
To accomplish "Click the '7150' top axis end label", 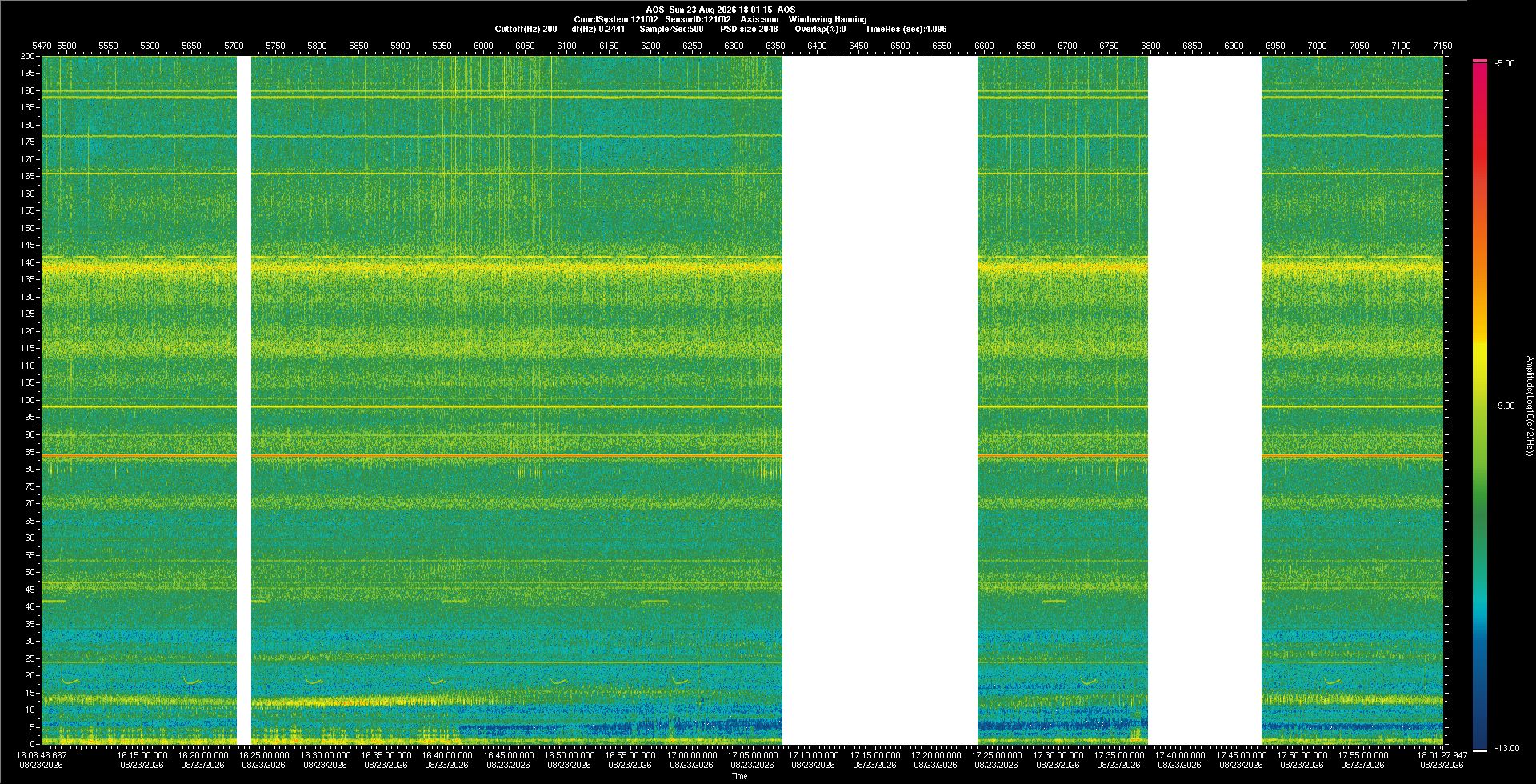I will pyautogui.click(x=1442, y=46).
